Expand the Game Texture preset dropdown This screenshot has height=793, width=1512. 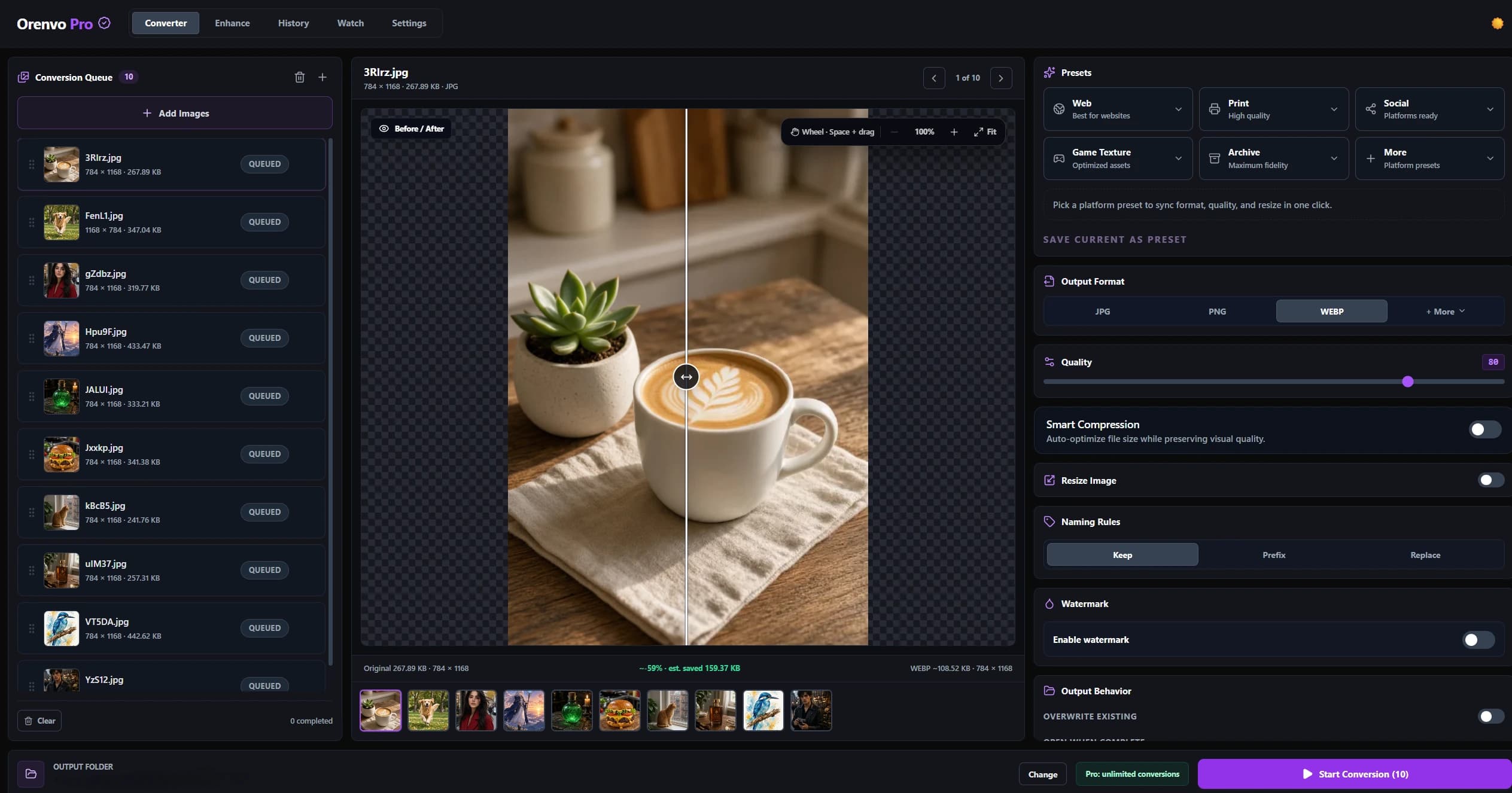pyautogui.click(x=1118, y=158)
